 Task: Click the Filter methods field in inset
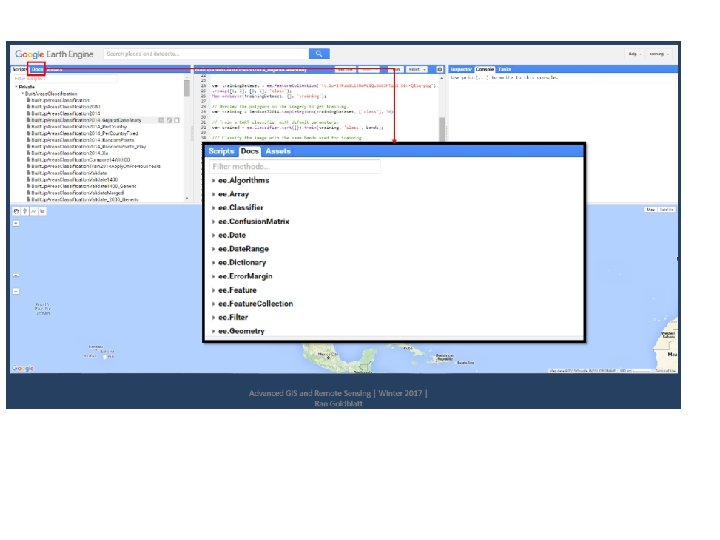tap(295, 166)
